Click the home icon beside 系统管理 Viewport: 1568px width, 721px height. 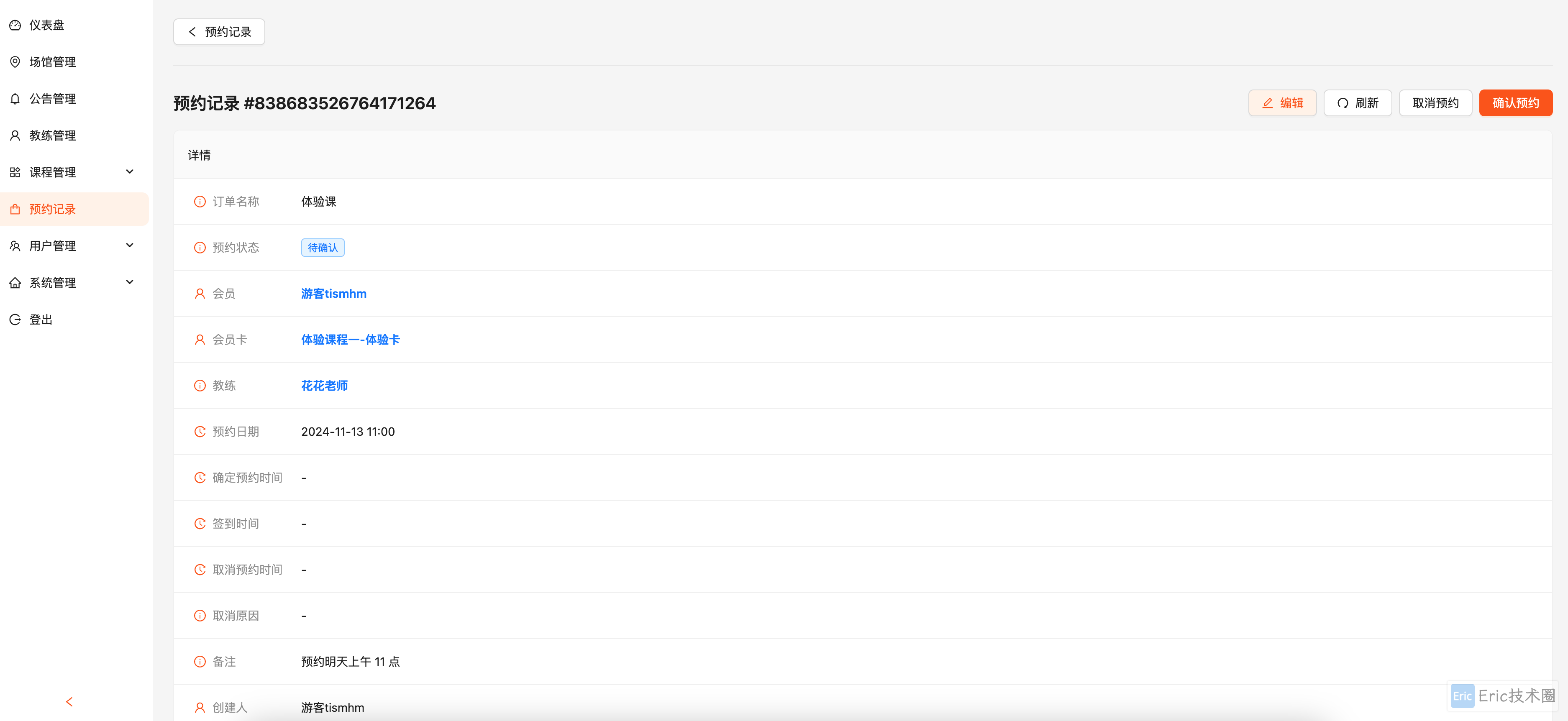point(15,282)
